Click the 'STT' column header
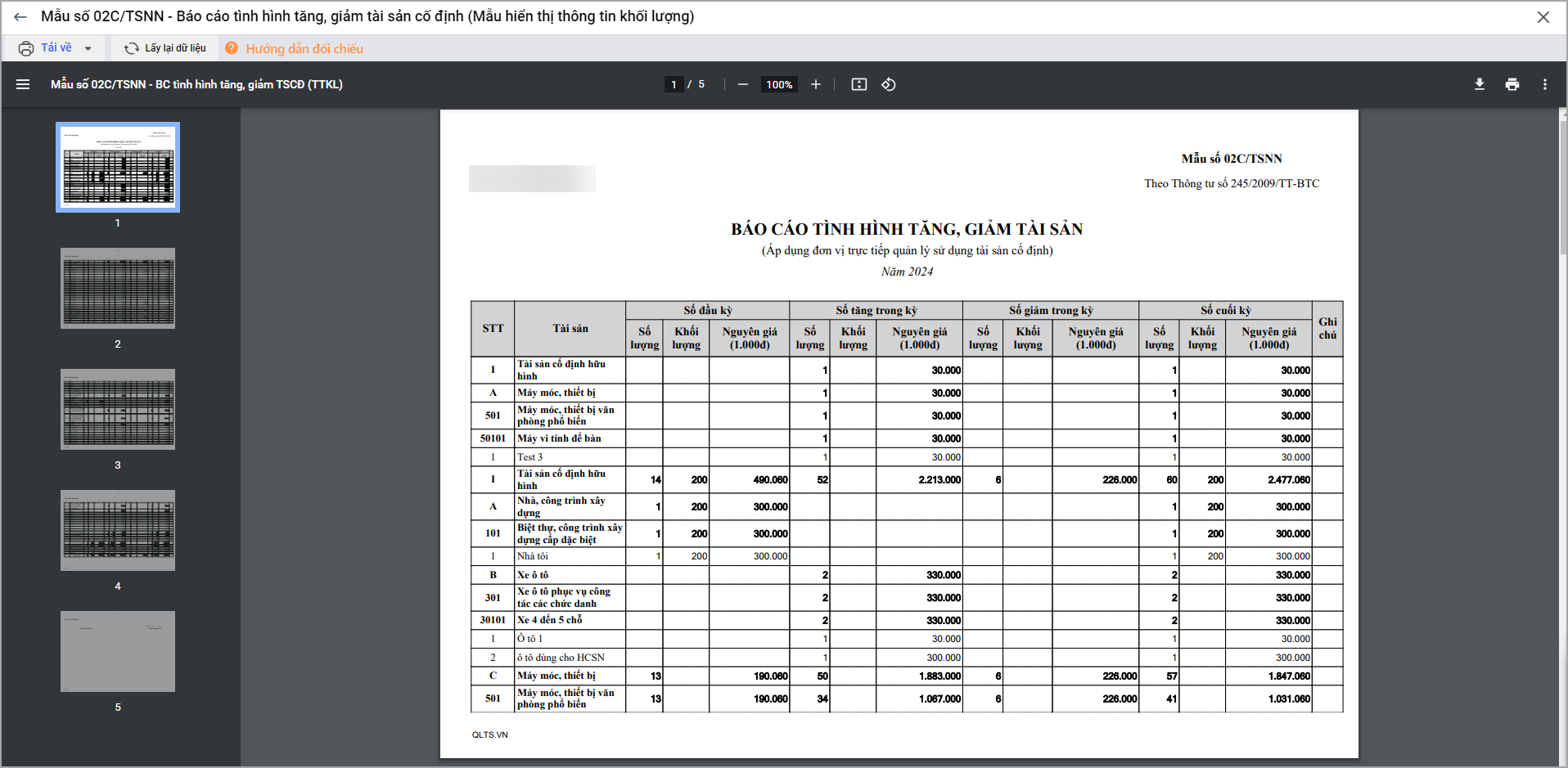The width and height of the screenshot is (1568, 768). (x=493, y=329)
